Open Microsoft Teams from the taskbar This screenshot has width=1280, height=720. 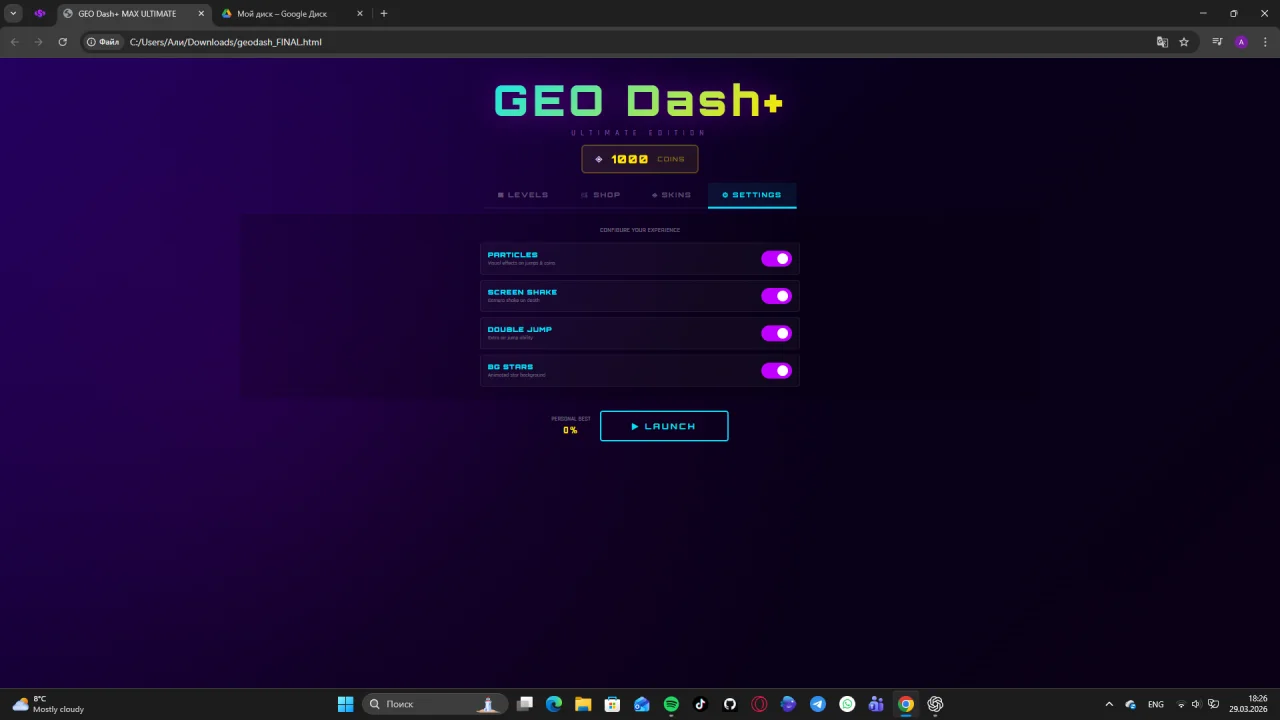(x=876, y=704)
